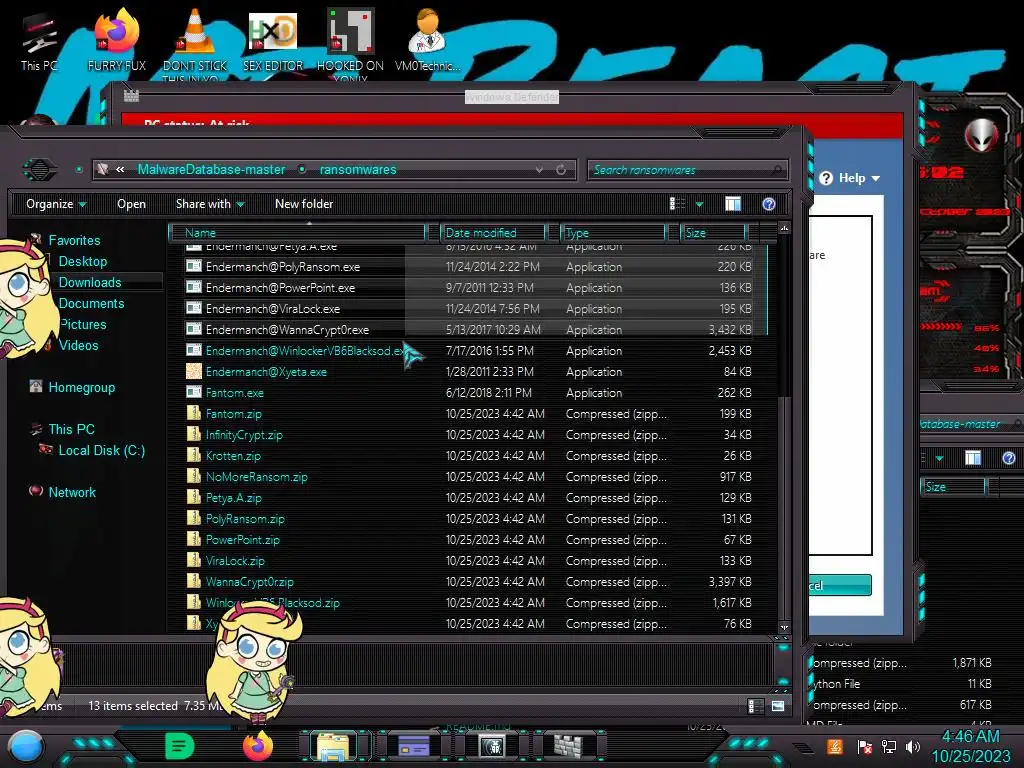Select the file InfinityCrypt.zip
This screenshot has width=1024, height=768.
468,435
